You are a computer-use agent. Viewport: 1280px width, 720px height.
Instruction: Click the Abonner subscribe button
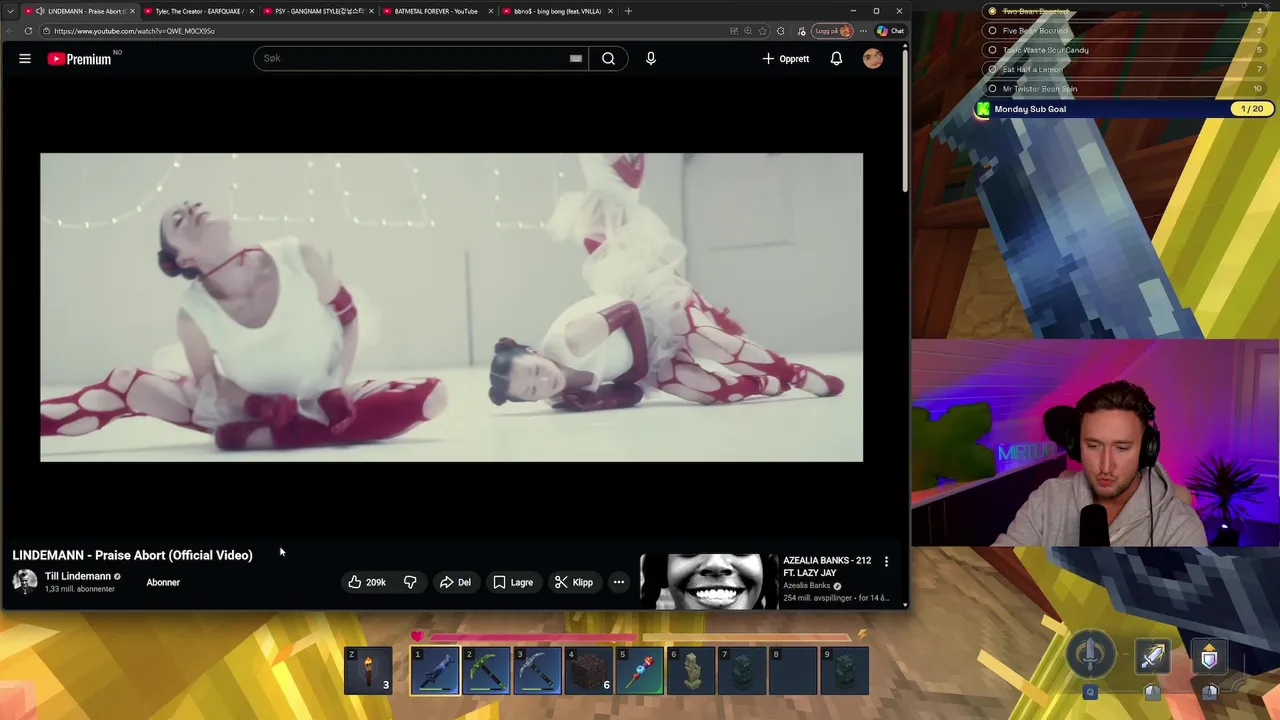(163, 582)
